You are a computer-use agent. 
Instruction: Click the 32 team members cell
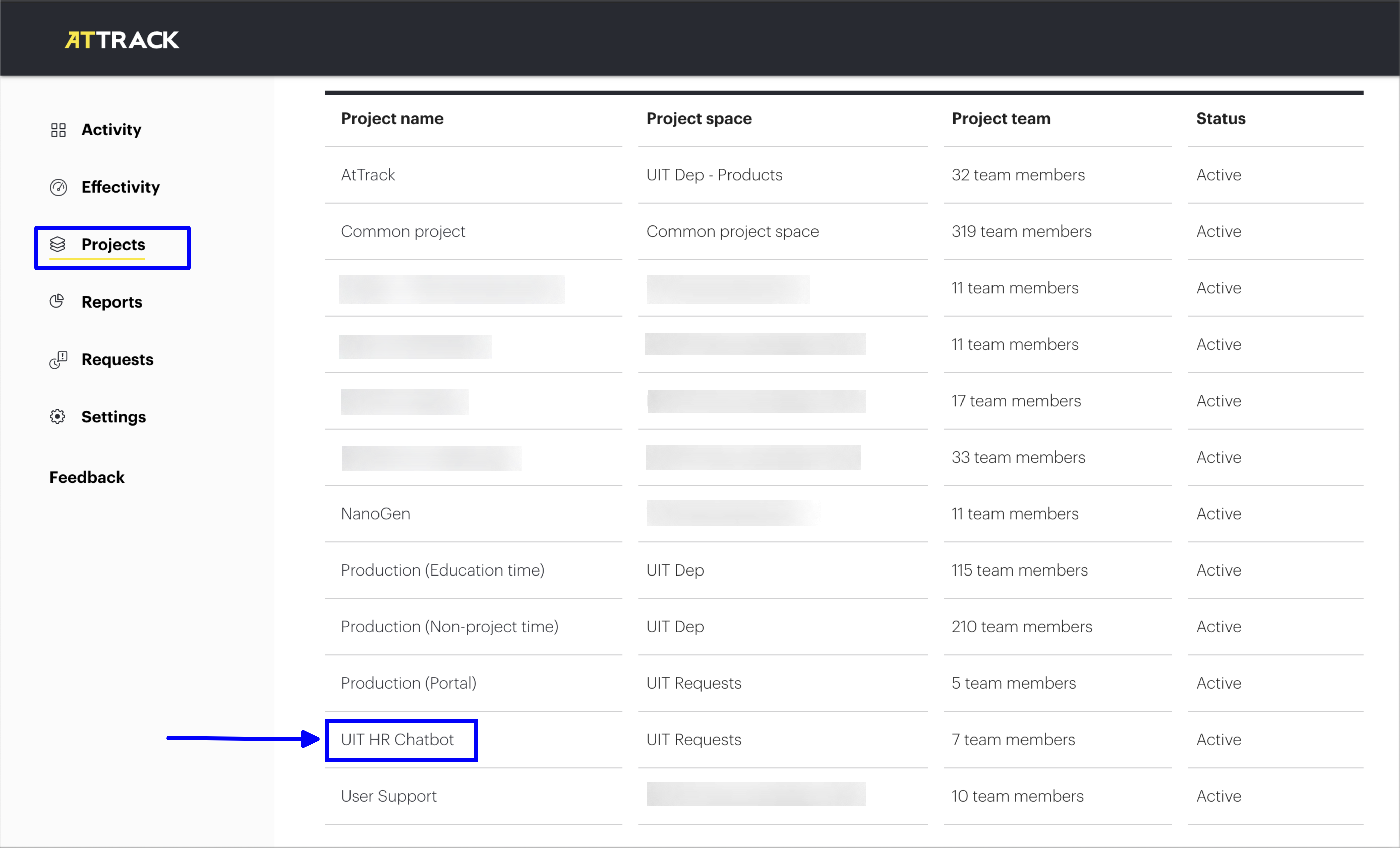coord(1018,175)
